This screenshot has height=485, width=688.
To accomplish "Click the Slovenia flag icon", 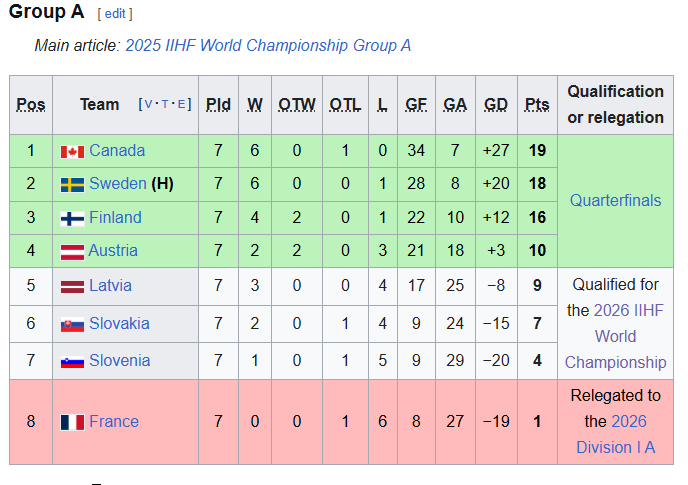I will 72,361.
